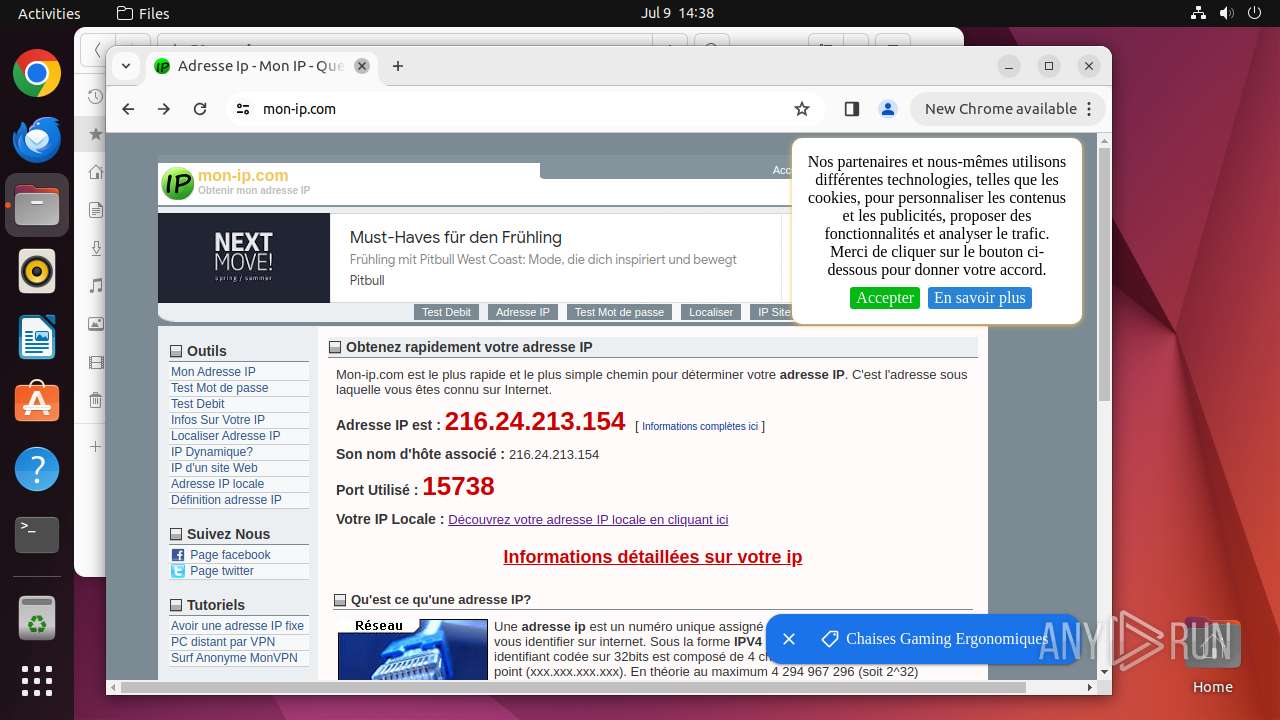Open Définition adresse IP link

click(226, 500)
